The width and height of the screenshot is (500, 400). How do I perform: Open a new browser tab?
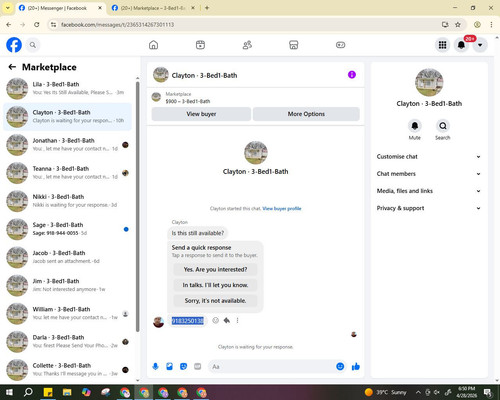[x=207, y=8]
